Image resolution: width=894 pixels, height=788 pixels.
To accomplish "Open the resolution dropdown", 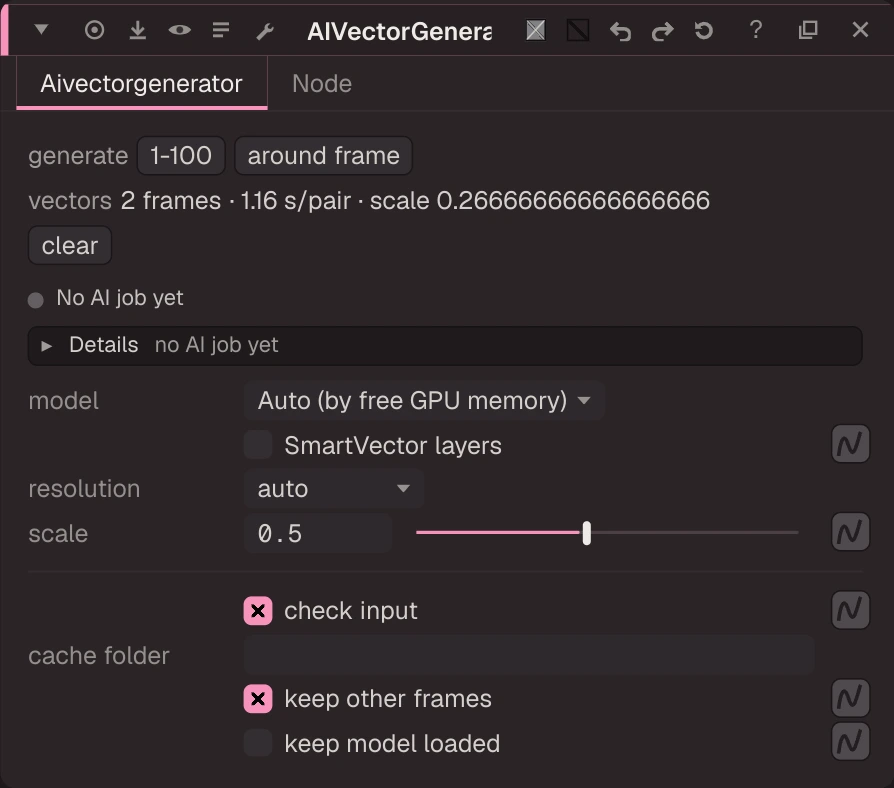I will (334, 489).
